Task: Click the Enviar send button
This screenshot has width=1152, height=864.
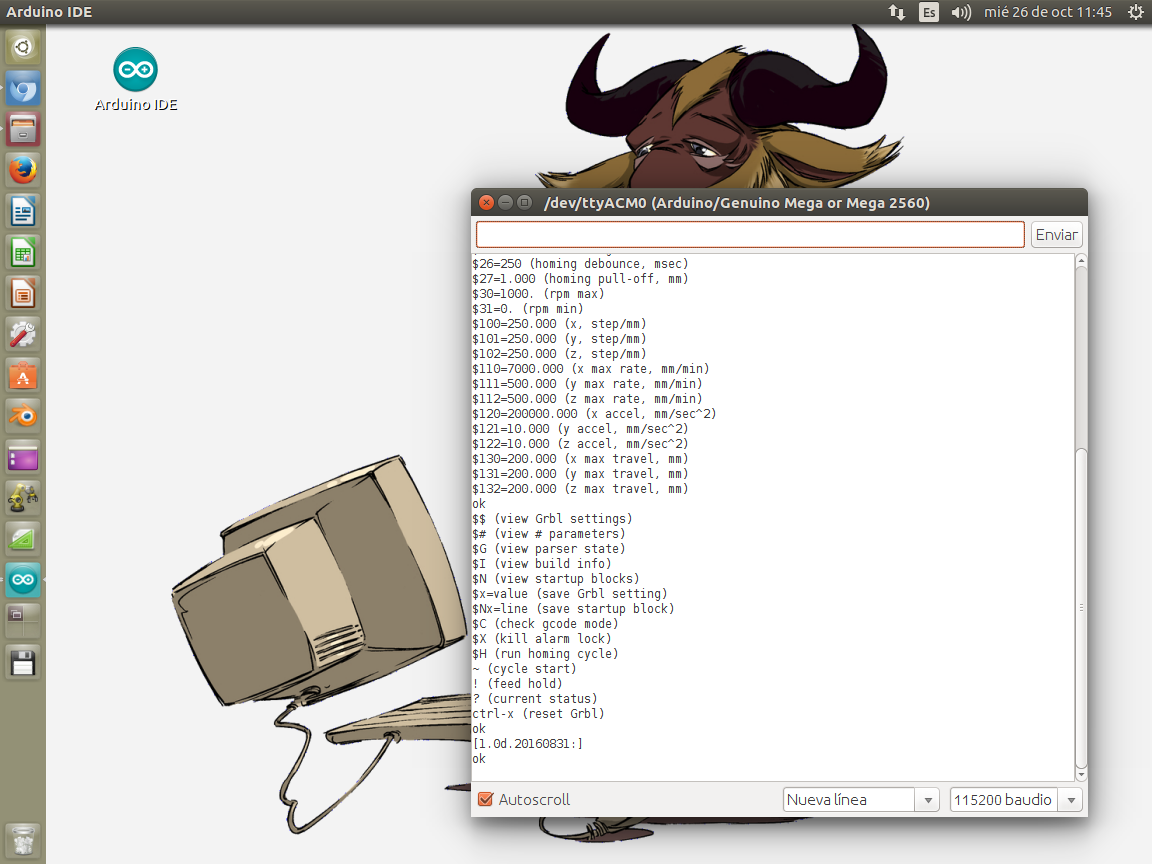Action: coord(1056,235)
